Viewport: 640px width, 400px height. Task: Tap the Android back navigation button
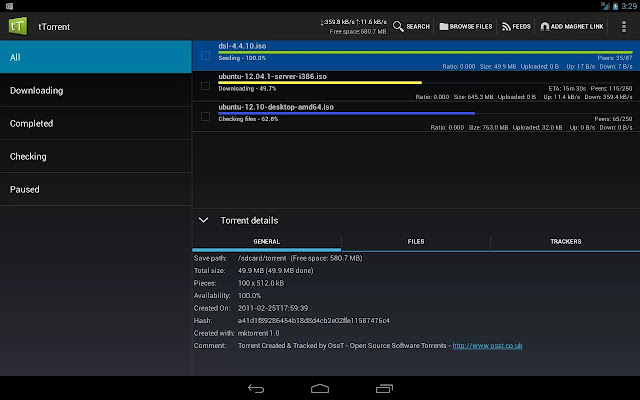256,389
